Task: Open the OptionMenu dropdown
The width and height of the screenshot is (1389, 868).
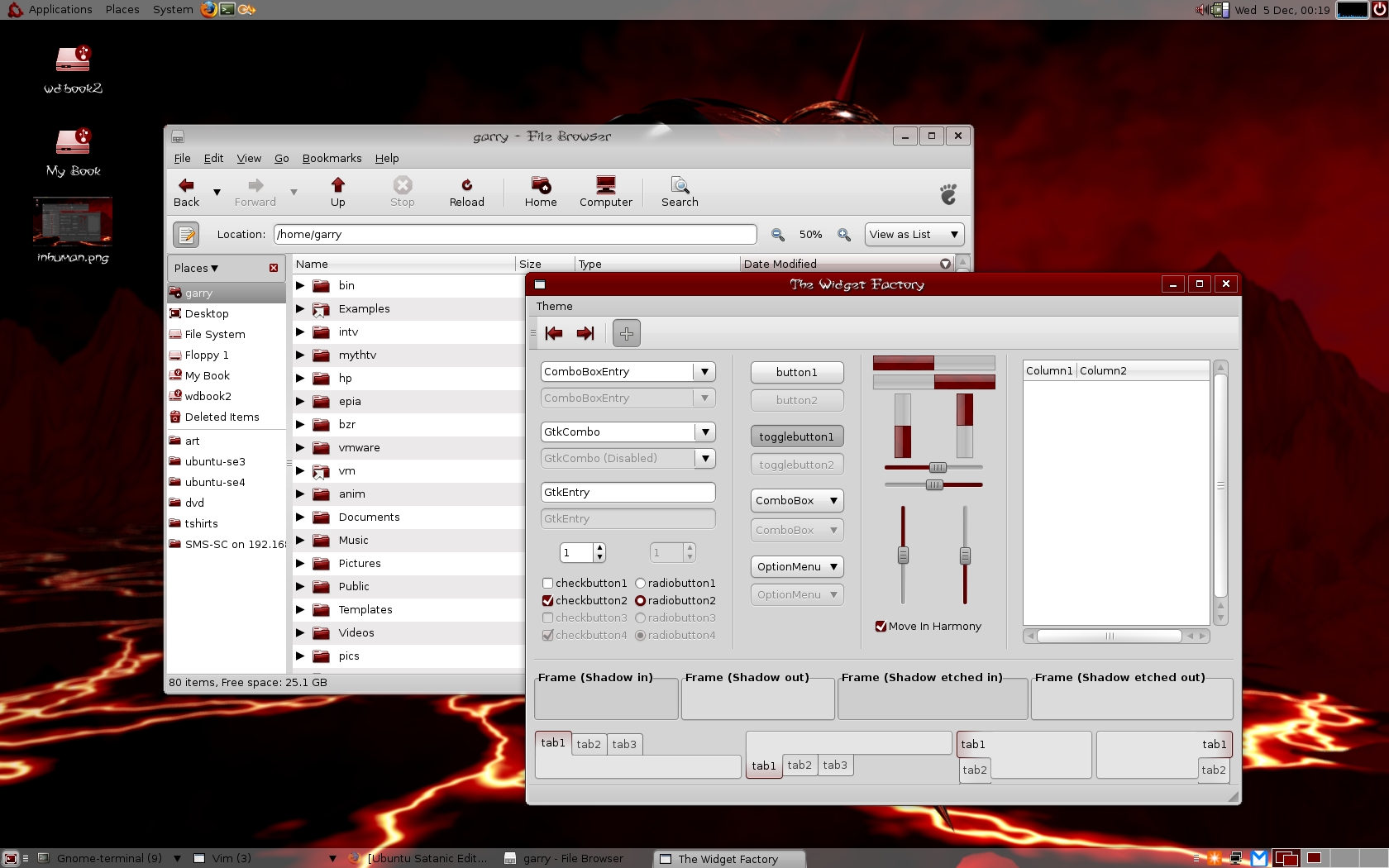Action: [796, 567]
